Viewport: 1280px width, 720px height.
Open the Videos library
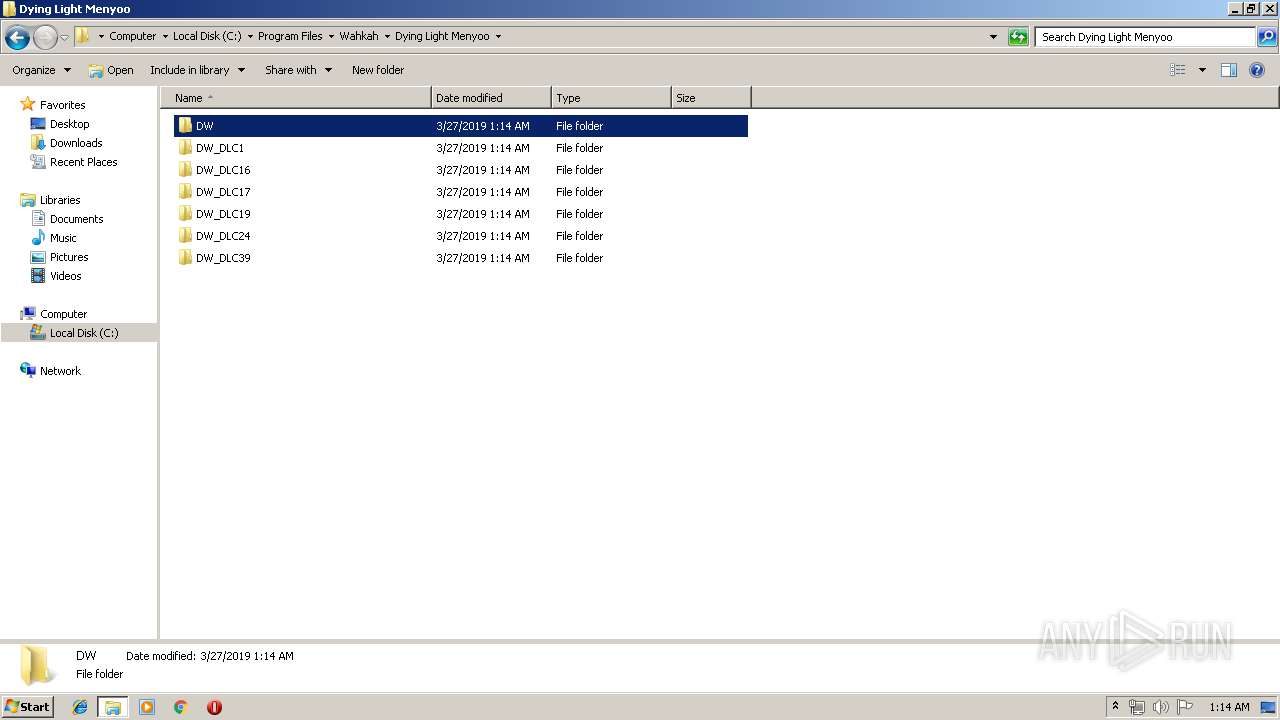click(65, 276)
